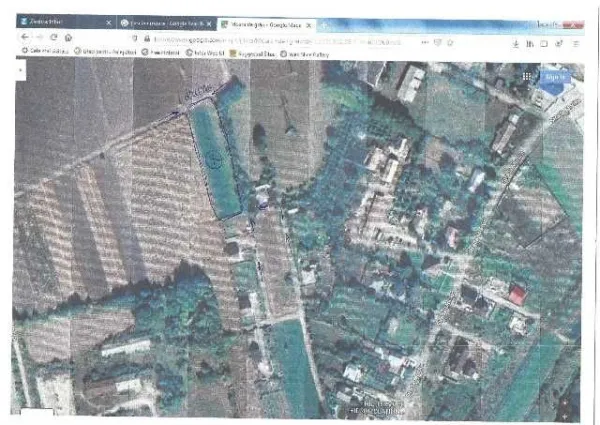
Task: Click the tracking protection shield icon
Action: click(135, 39)
